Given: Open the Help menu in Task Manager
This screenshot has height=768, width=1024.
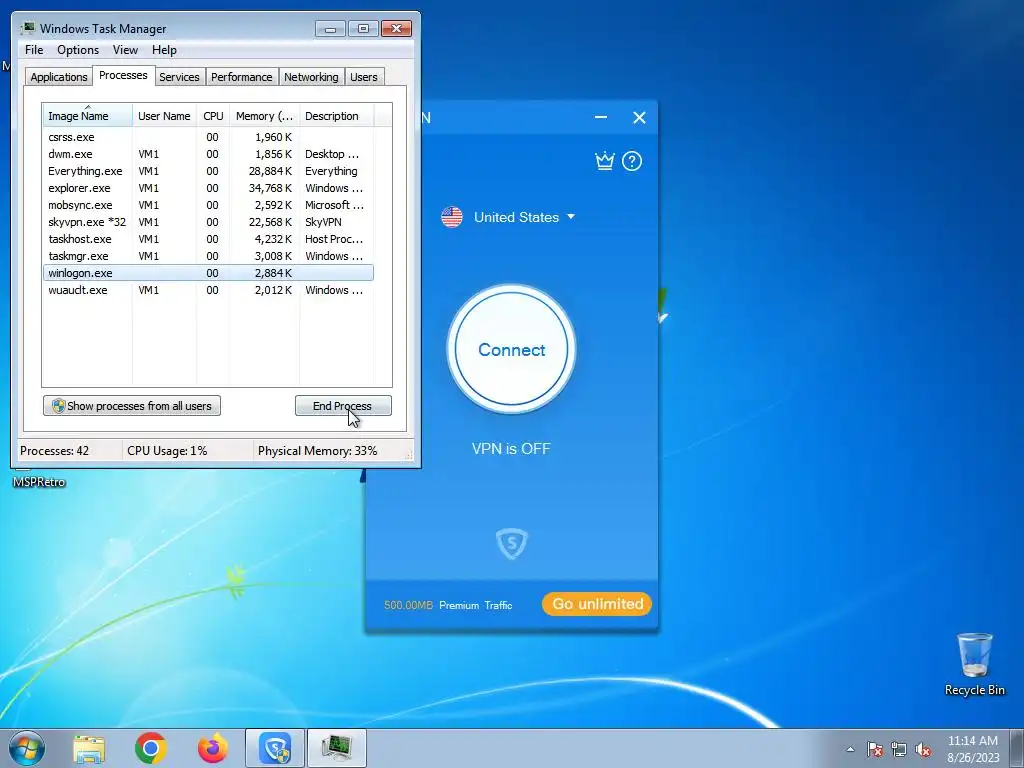Looking at the screenshot, I should pos(164,50).
